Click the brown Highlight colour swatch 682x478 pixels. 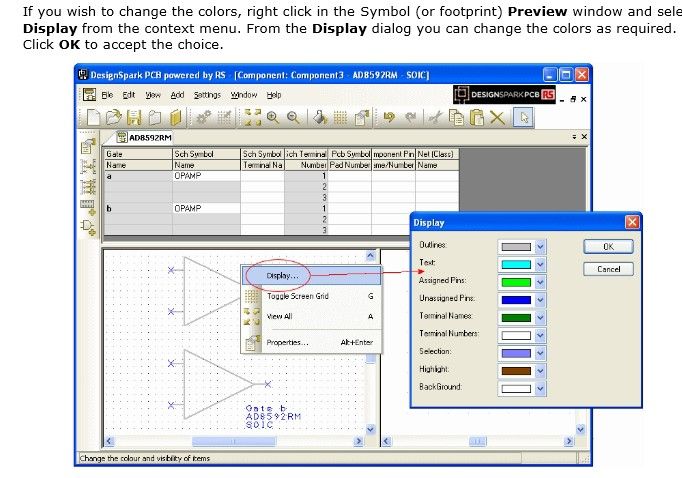tap(516, 371)
